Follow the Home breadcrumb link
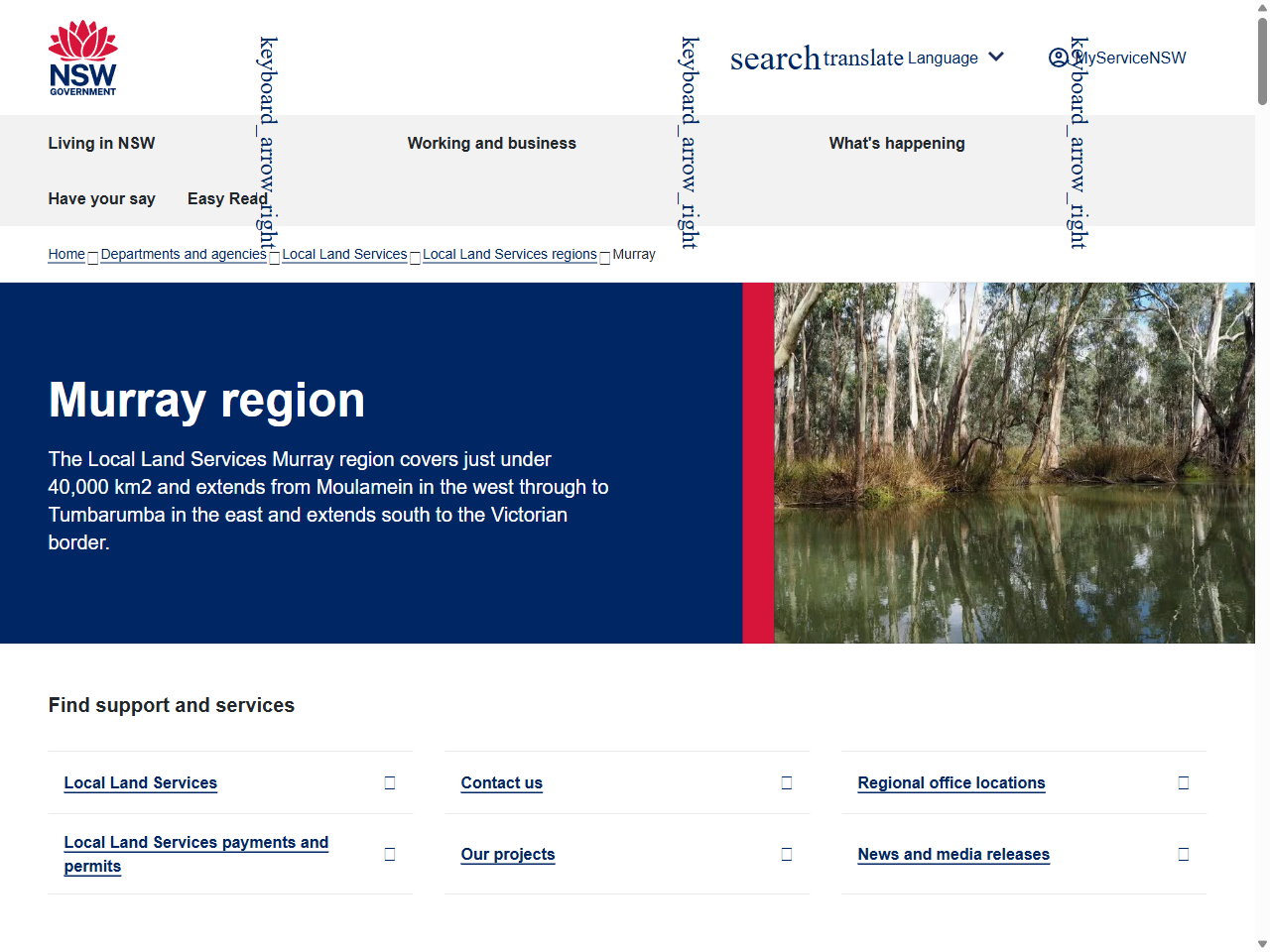The height and width of the screenshot is (952, 1270). point(65,254)
